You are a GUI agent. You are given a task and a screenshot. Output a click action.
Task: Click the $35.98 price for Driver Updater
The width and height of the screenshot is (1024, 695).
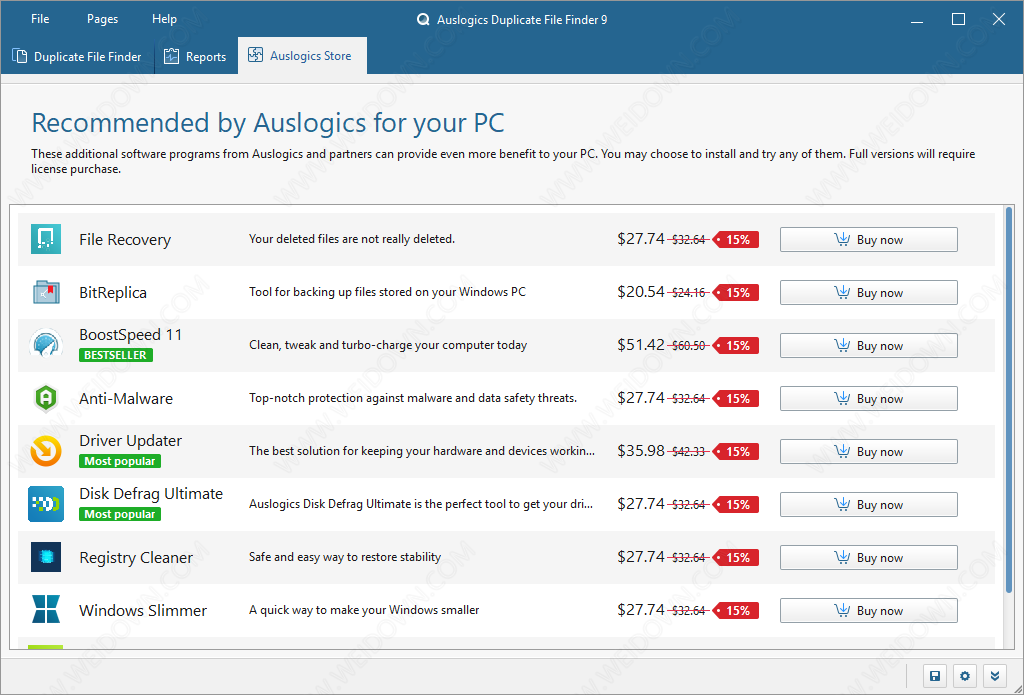coord(641,451)
